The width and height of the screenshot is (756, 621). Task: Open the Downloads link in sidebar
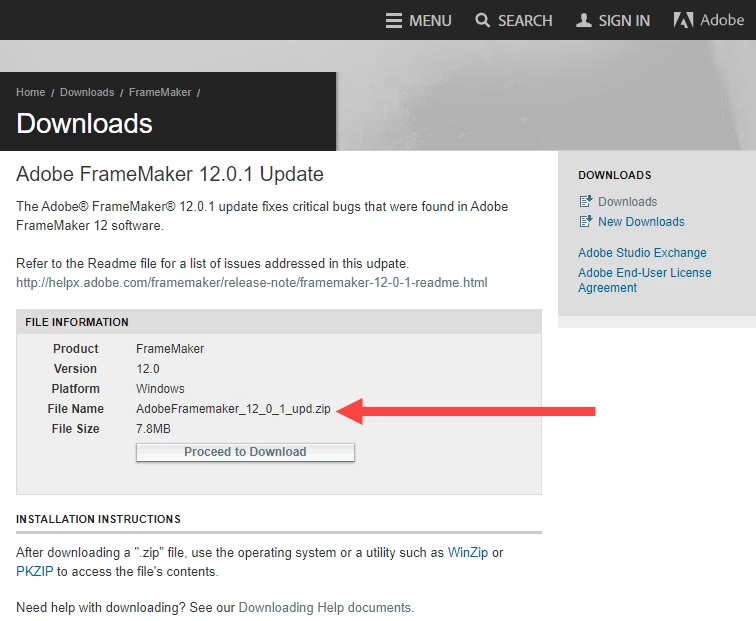[x=627, y=202]
